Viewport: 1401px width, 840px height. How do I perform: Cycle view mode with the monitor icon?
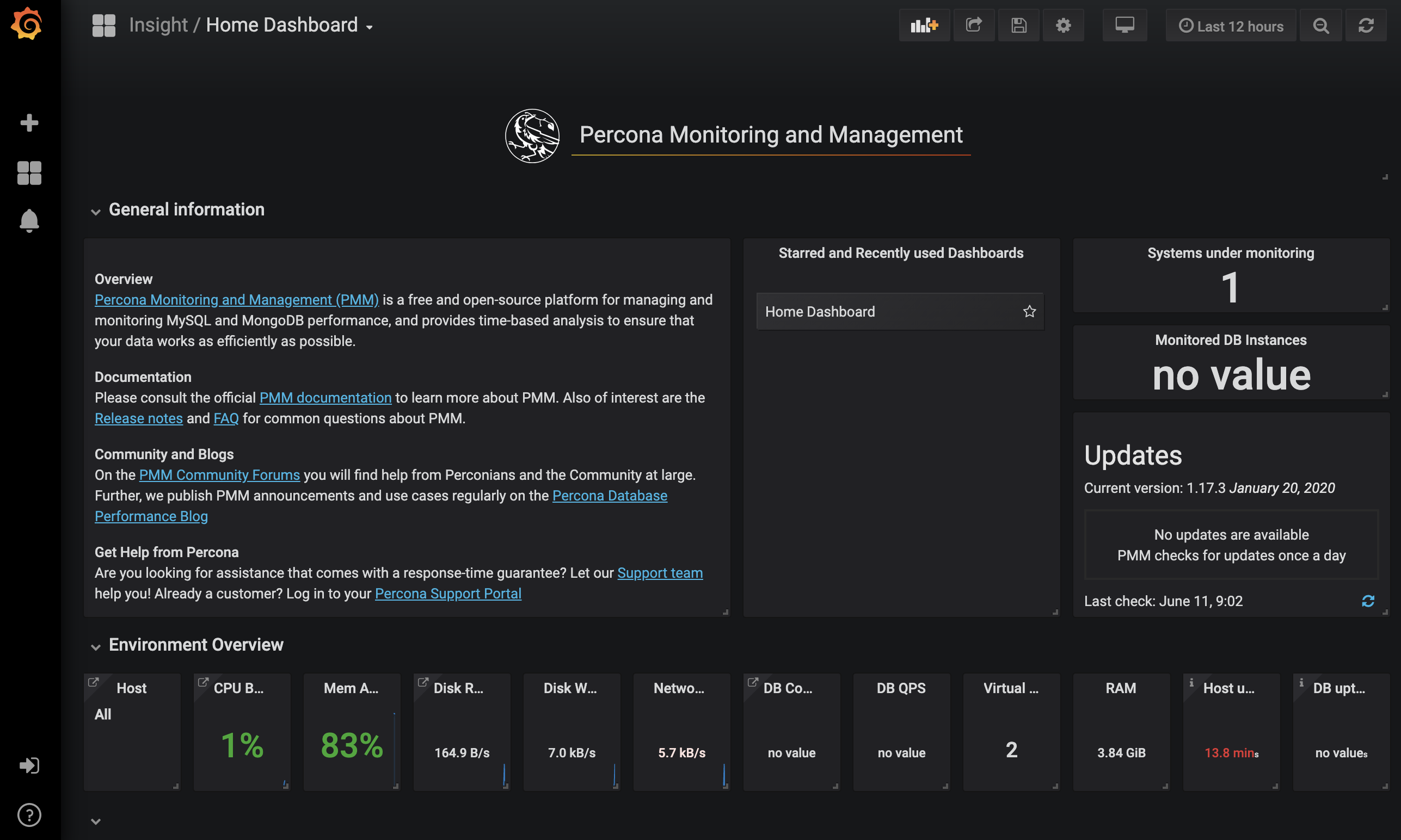point(1124,26)
